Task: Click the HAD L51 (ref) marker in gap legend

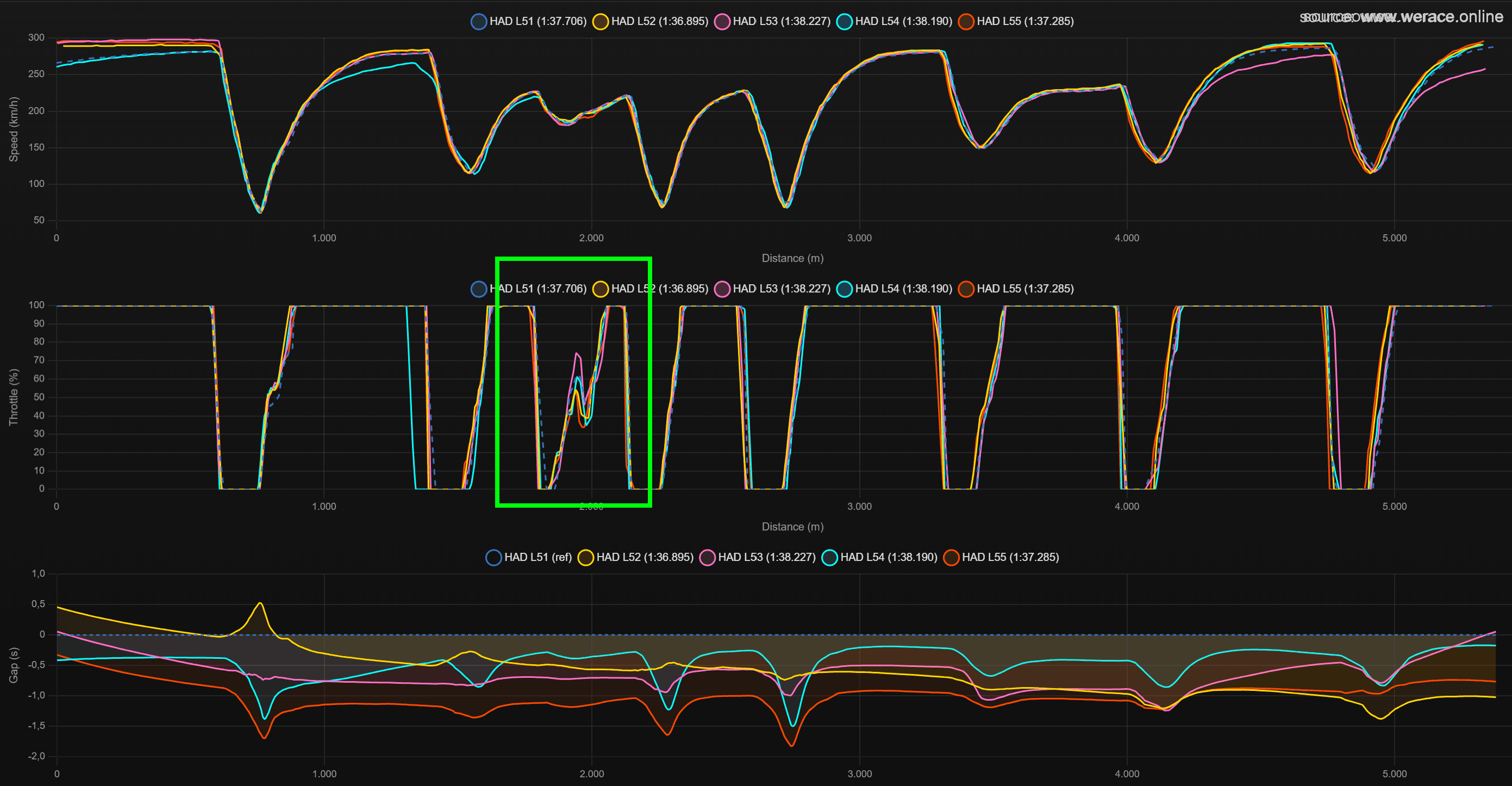Action: [493, 558]
